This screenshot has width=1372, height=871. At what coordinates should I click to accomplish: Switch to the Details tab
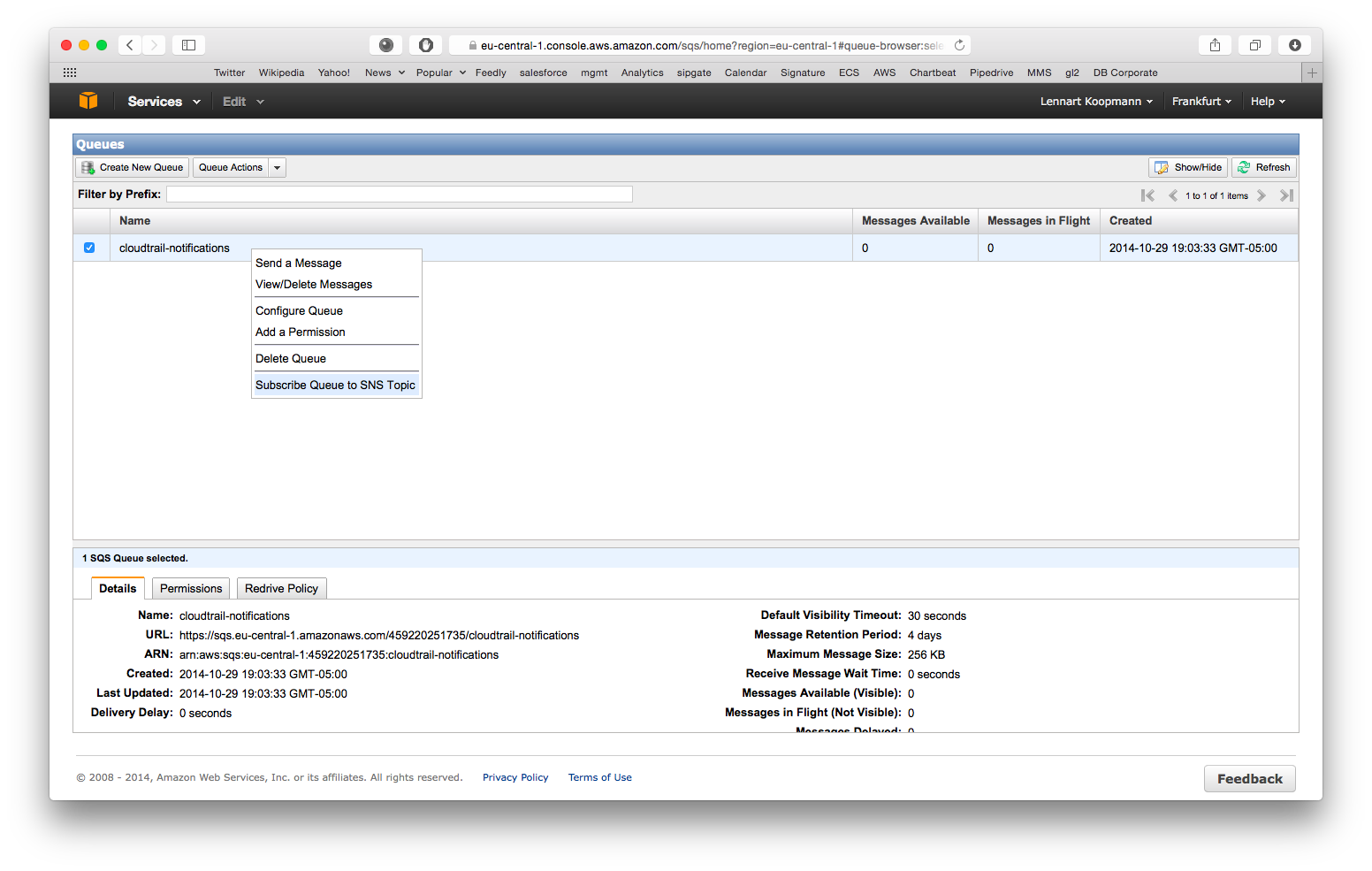(118, 589)
